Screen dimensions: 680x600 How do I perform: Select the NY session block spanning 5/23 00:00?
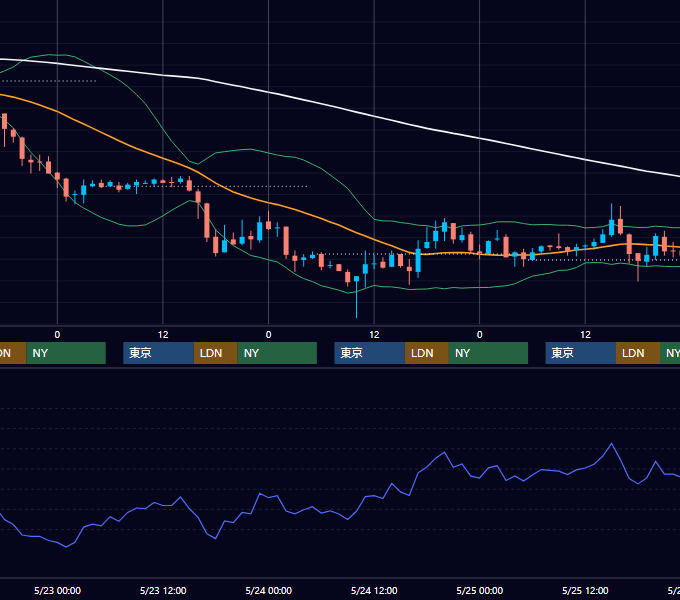66,353
